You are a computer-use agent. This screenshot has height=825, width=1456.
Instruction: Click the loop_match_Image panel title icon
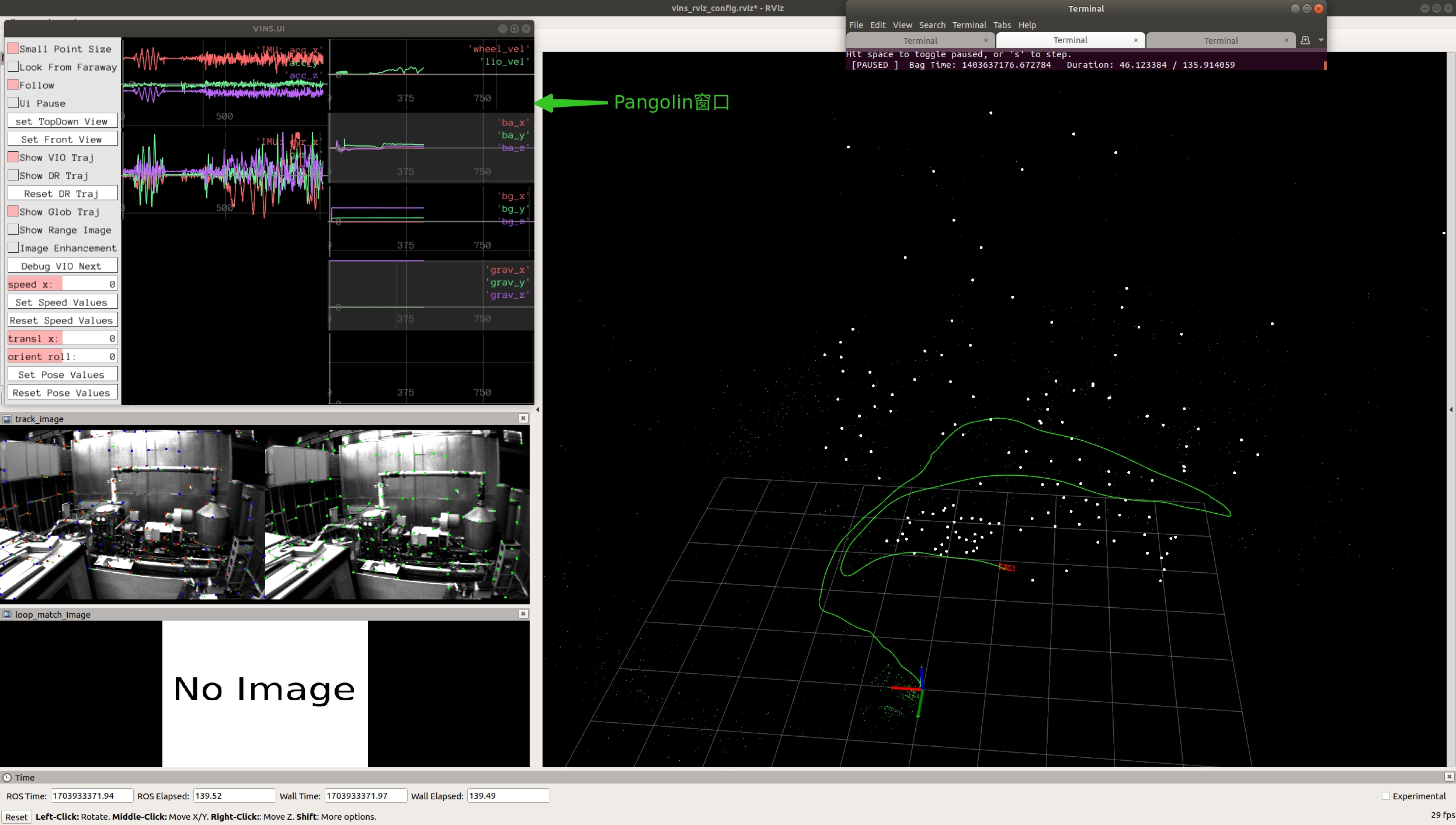point(7,614)
